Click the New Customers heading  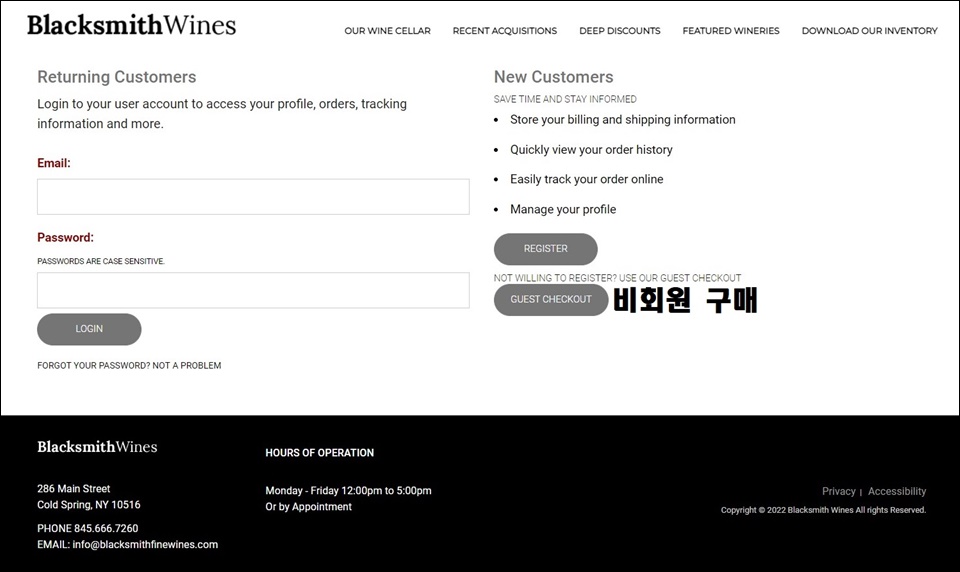coord(553,77)
